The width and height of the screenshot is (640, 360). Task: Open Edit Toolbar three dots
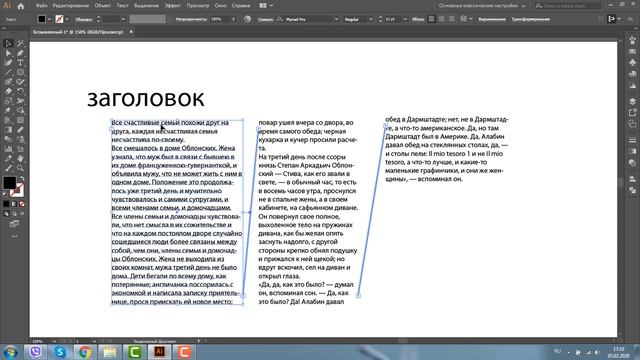pyautogui.click(x=14, y=236)
